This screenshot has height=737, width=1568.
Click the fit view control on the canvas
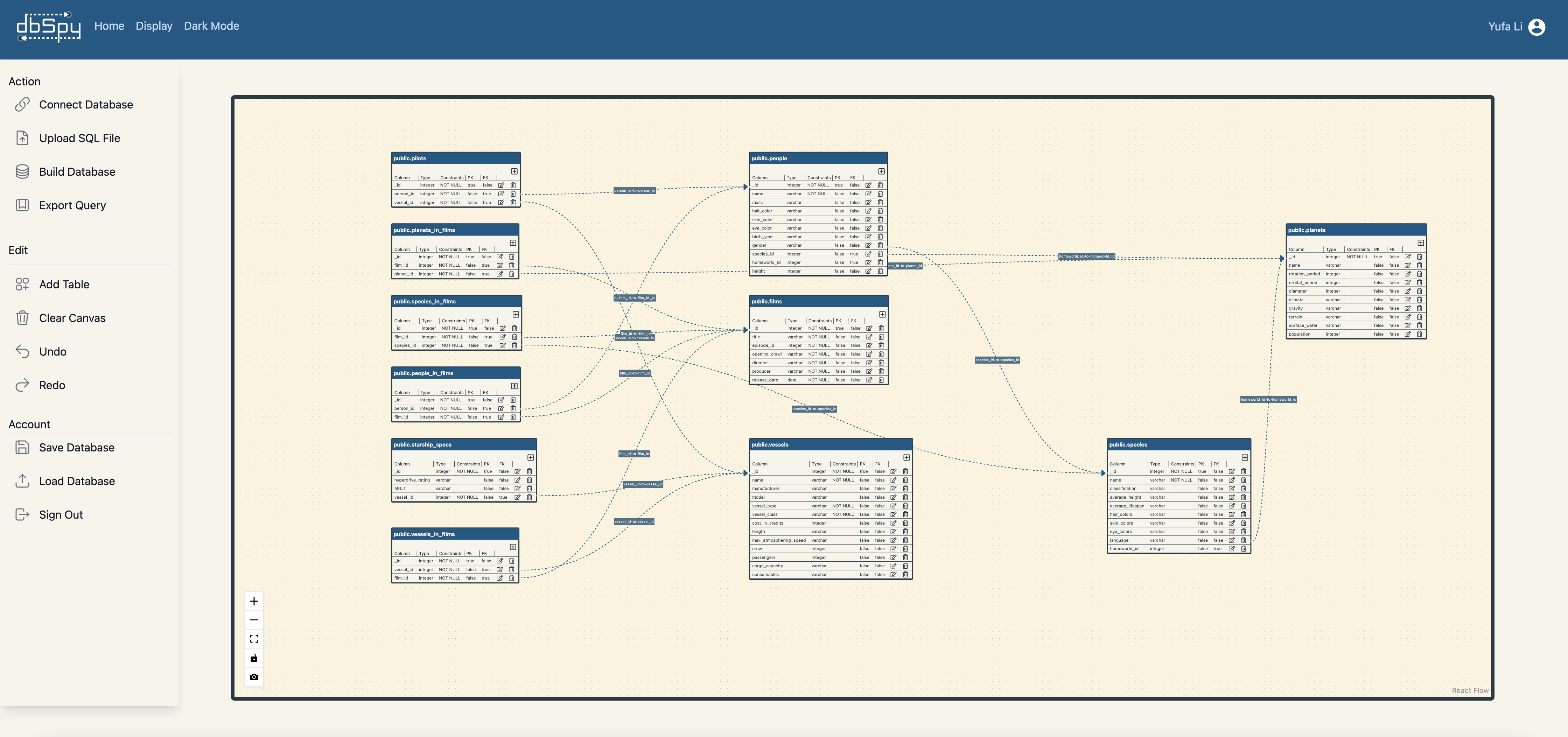(254, 639)
